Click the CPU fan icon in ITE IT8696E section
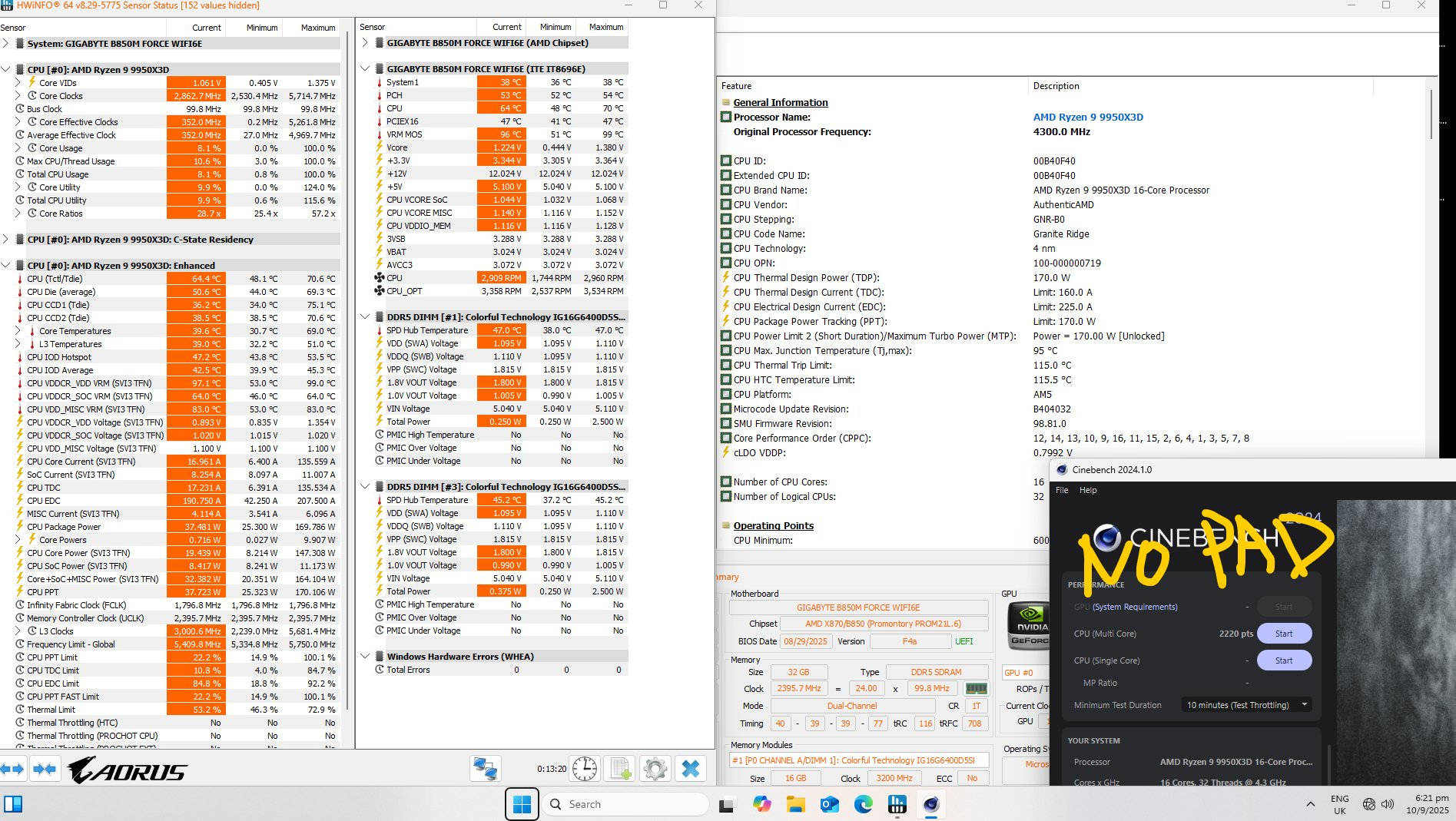 (x=379, y=278)
